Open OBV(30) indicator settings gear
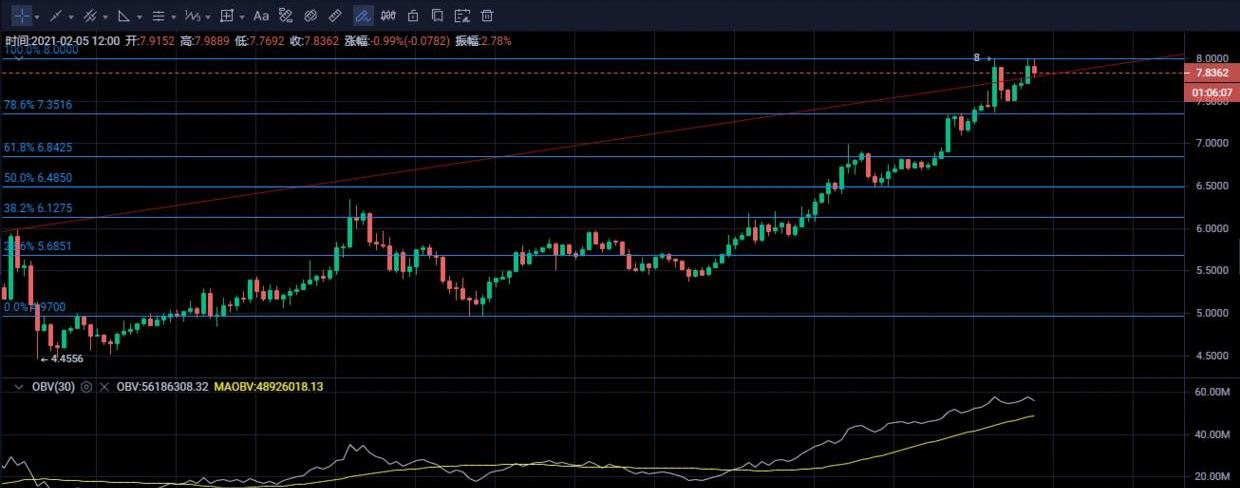Image resolution: width=1240 pixels, height=488 pixels. (x=86, y=386)
